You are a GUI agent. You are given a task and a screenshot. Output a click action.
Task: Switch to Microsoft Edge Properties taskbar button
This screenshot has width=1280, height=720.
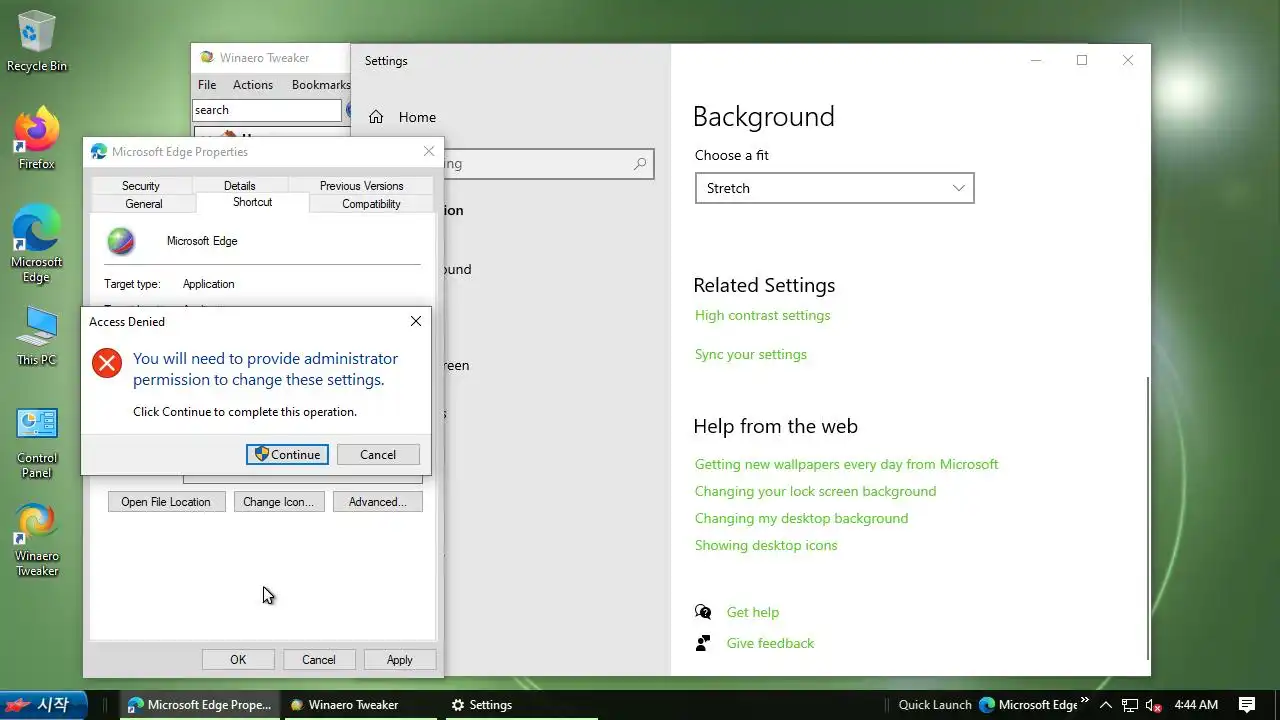pos(199,705)
